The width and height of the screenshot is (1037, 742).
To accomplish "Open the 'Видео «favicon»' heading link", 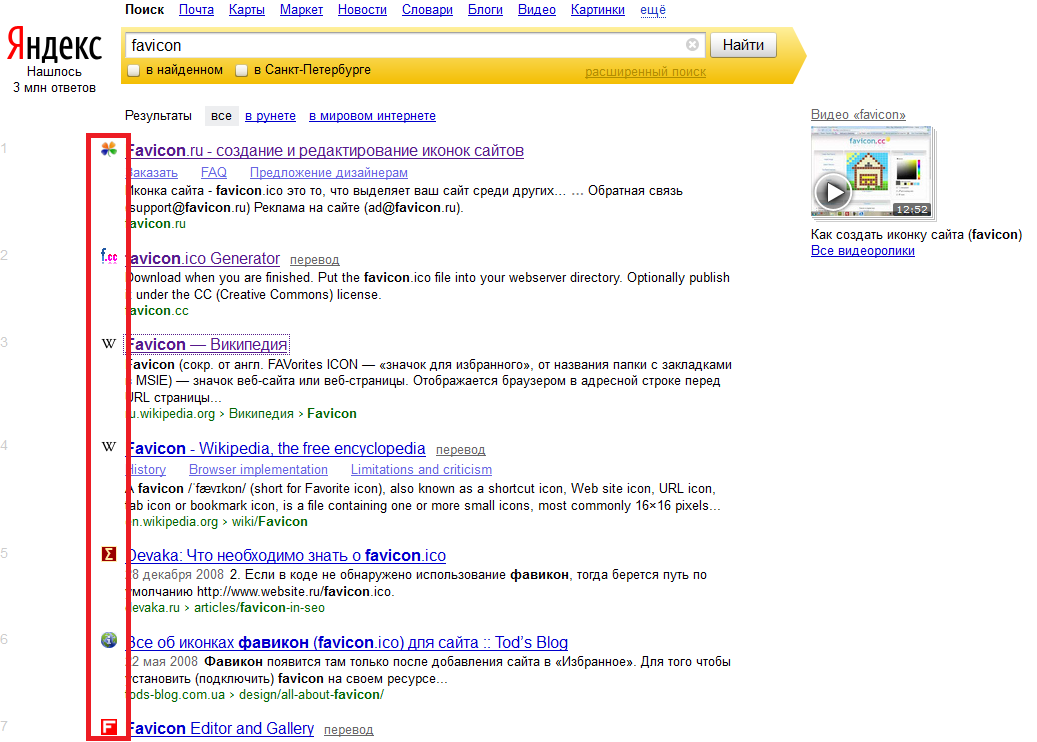I will 858,114.
